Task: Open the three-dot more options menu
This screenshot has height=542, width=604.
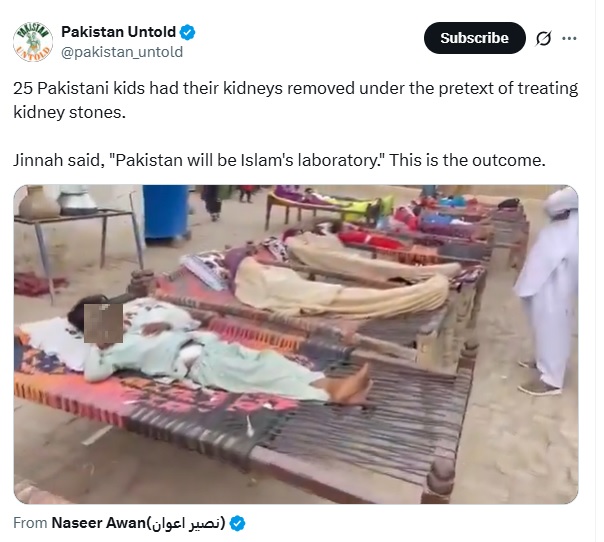Action: tap(569, 38)
